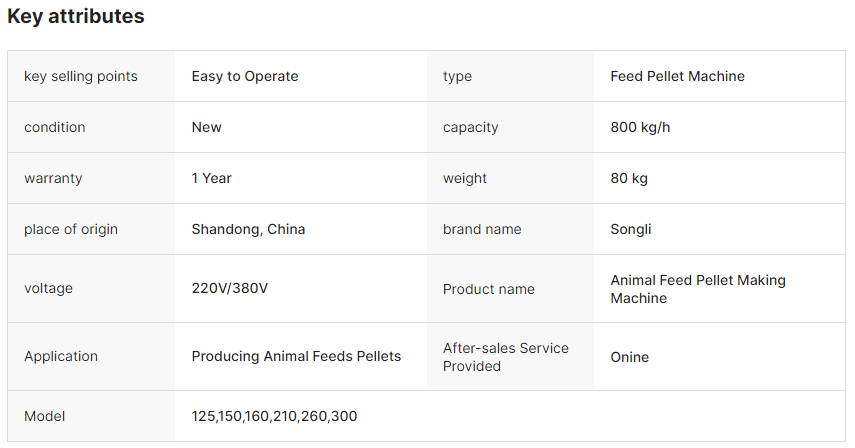Click 'Producing Animal Feeds Pellets' application value
Screen dimensions: 855x448
click(296, 356)
